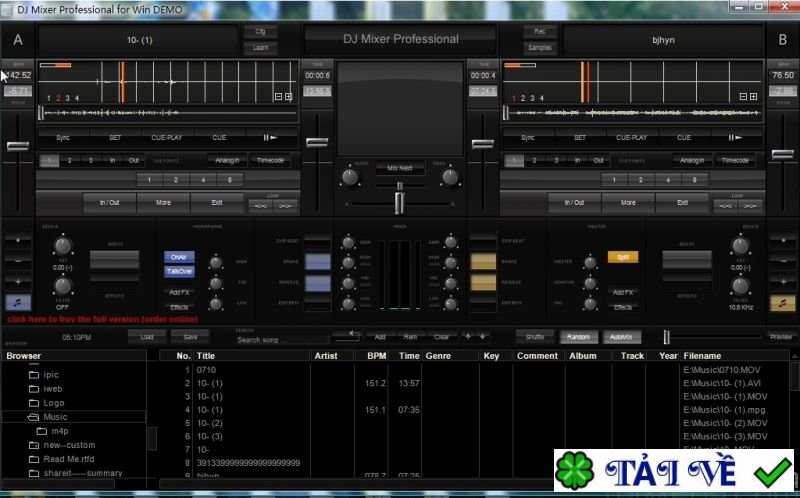Sort the playlist by the BPM column header

376,355
